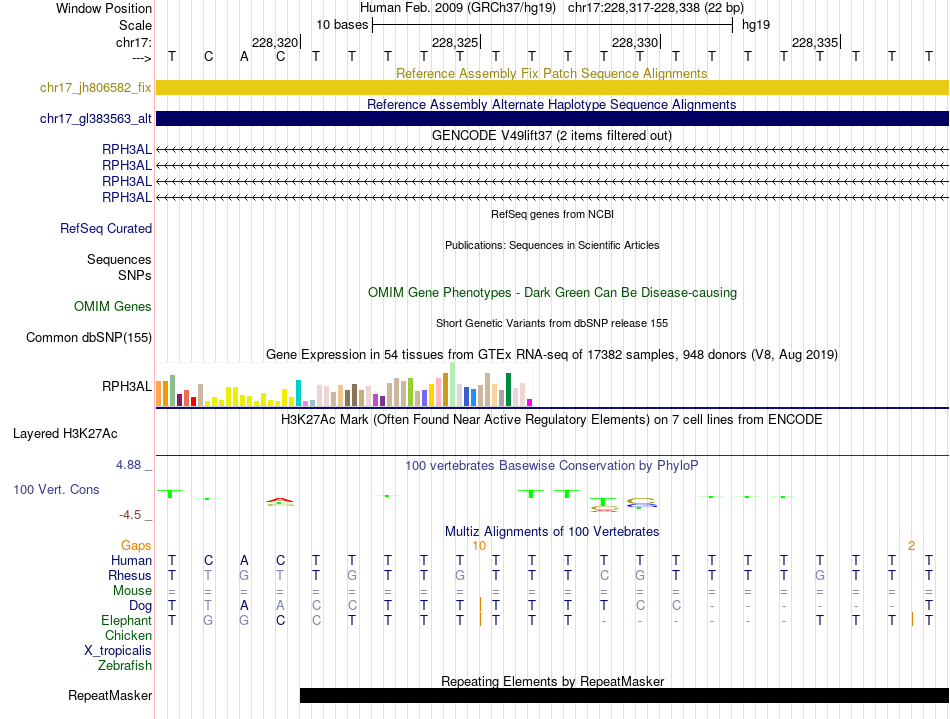Open the Reference Assembly Fix Patch Sequence Alignments title
This screenshot has height=719, width=950.
pyautogui.click(x=551, y=73)
